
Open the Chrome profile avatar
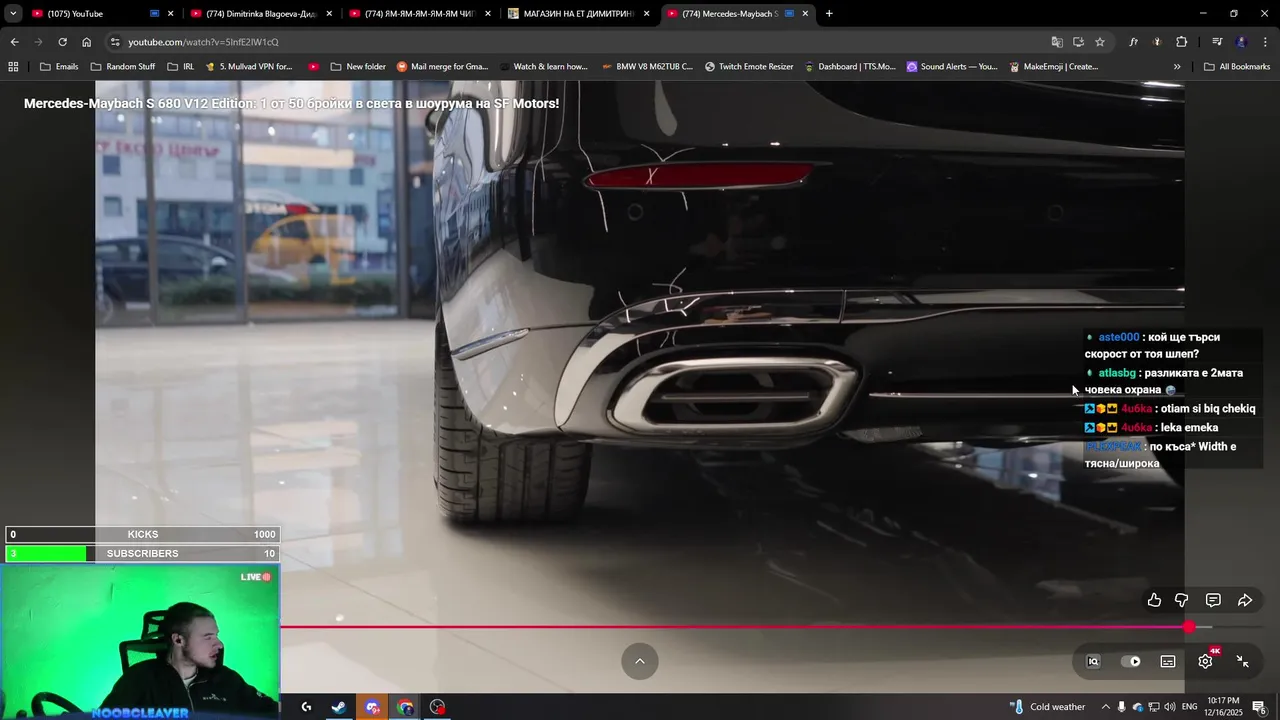1242,42
